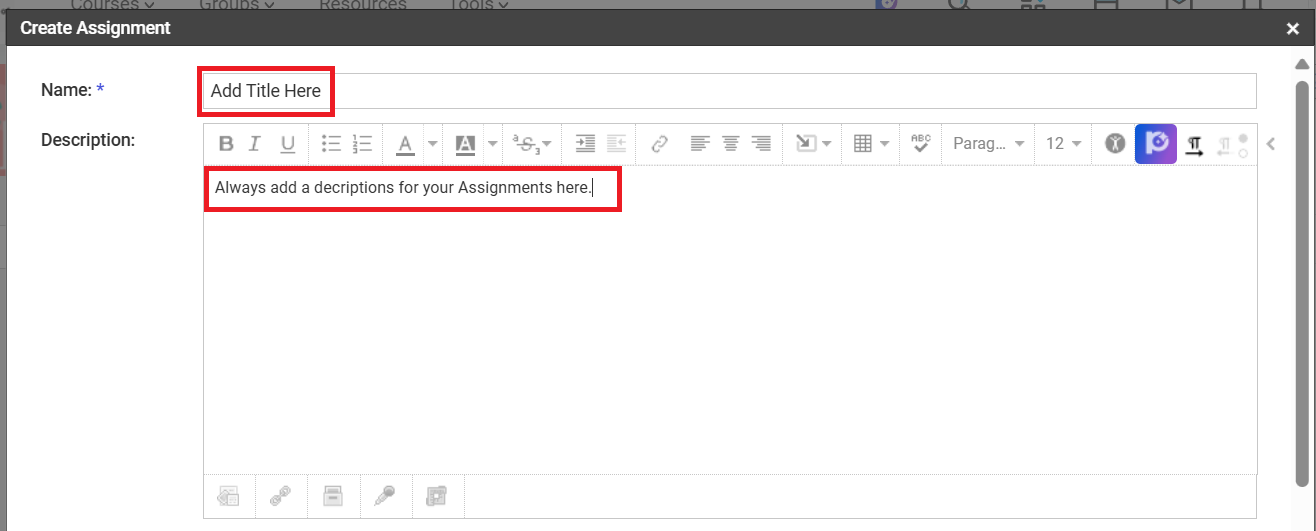Insert a numbered list
This screenshot has width=1316, height=531.
pos(362,144)
